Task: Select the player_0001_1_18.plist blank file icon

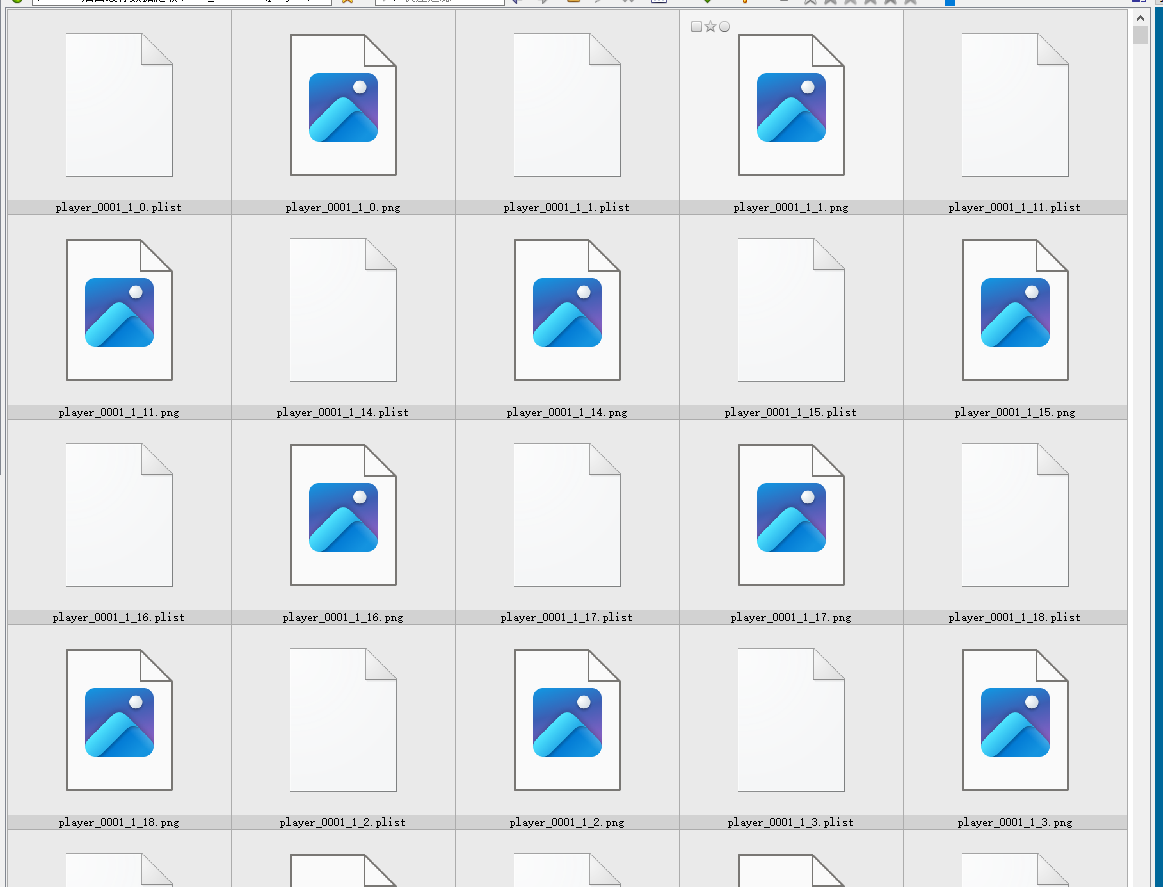Action: pyautogui.click(x=1015, y=515)
